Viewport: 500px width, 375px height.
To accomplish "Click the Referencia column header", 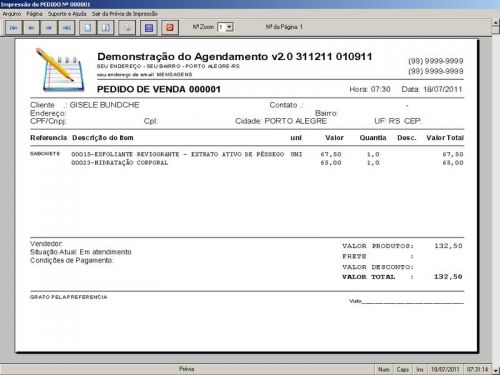I will pos(49,138).
